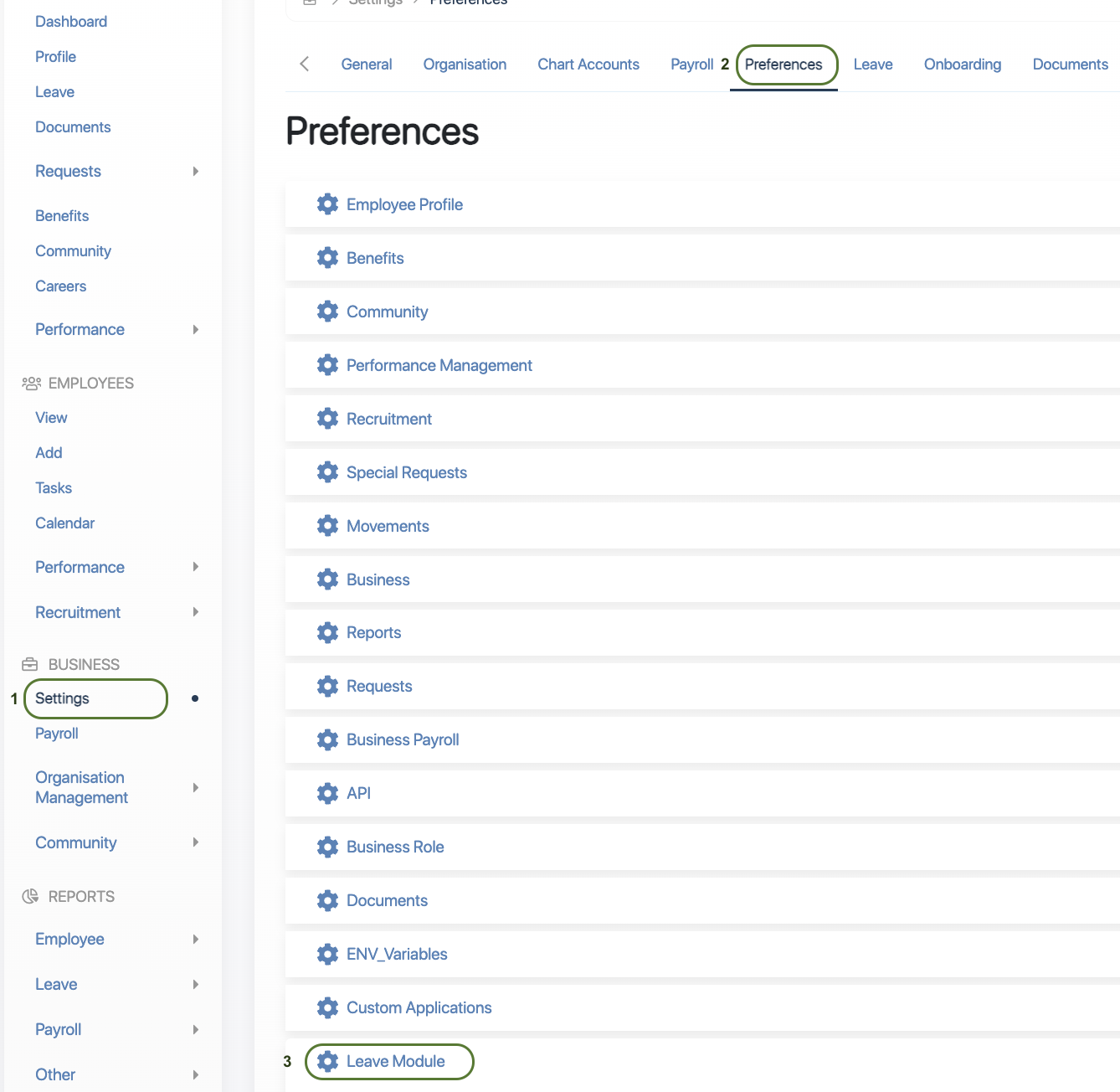Viewport: 1120px width, 1092px height.
Task: Expand Organisation Management in the sidebar
Action: tap(195, 788)
